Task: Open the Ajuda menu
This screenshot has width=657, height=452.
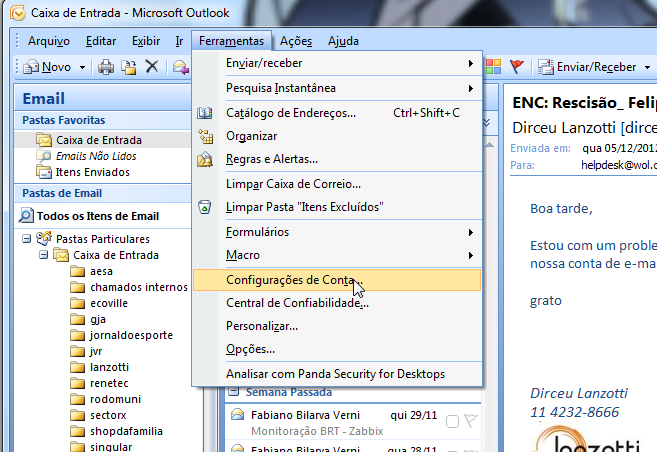Action: click(343, 41)
